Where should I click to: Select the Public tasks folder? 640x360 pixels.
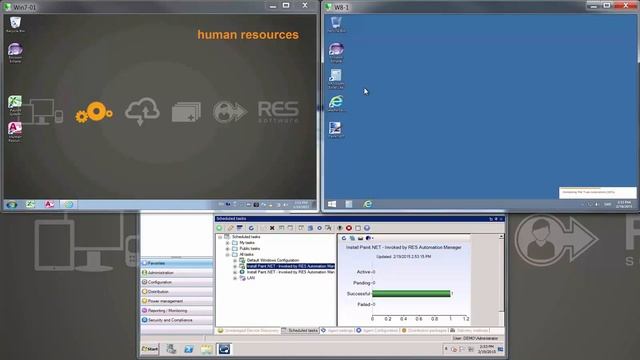pyautogui.click(x=249, y=249)
